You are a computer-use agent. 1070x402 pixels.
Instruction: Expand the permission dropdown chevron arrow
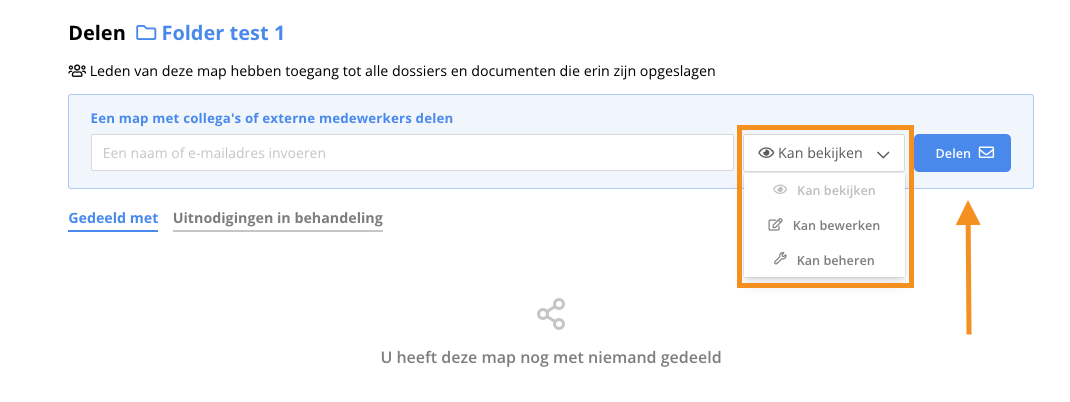883,154
